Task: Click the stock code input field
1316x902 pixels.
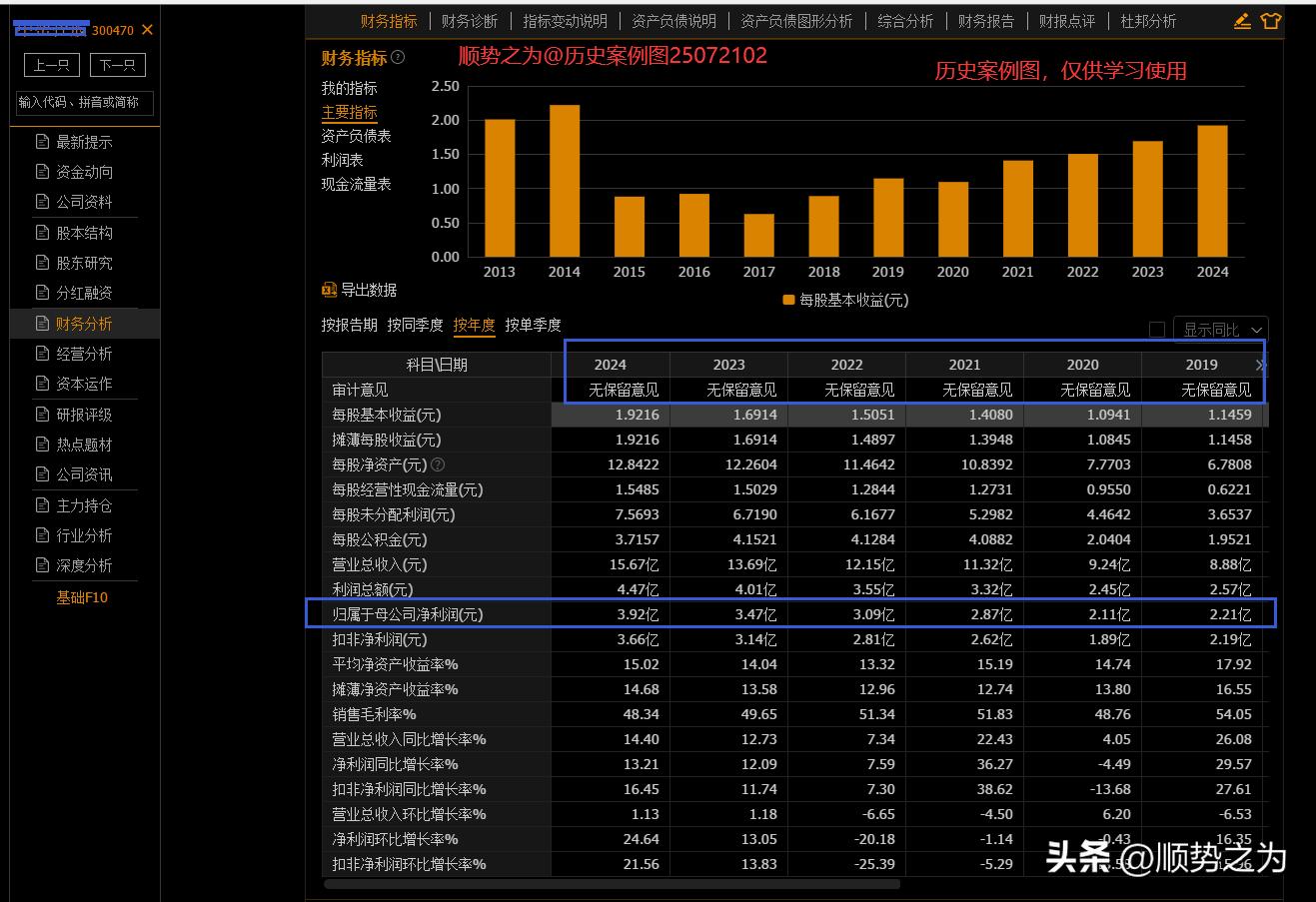Action: pos(83,103)
